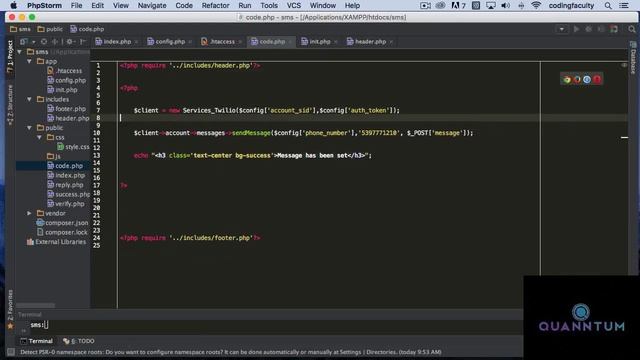
Task: Collapse the css folder arrow
Action: click(39, 137)
